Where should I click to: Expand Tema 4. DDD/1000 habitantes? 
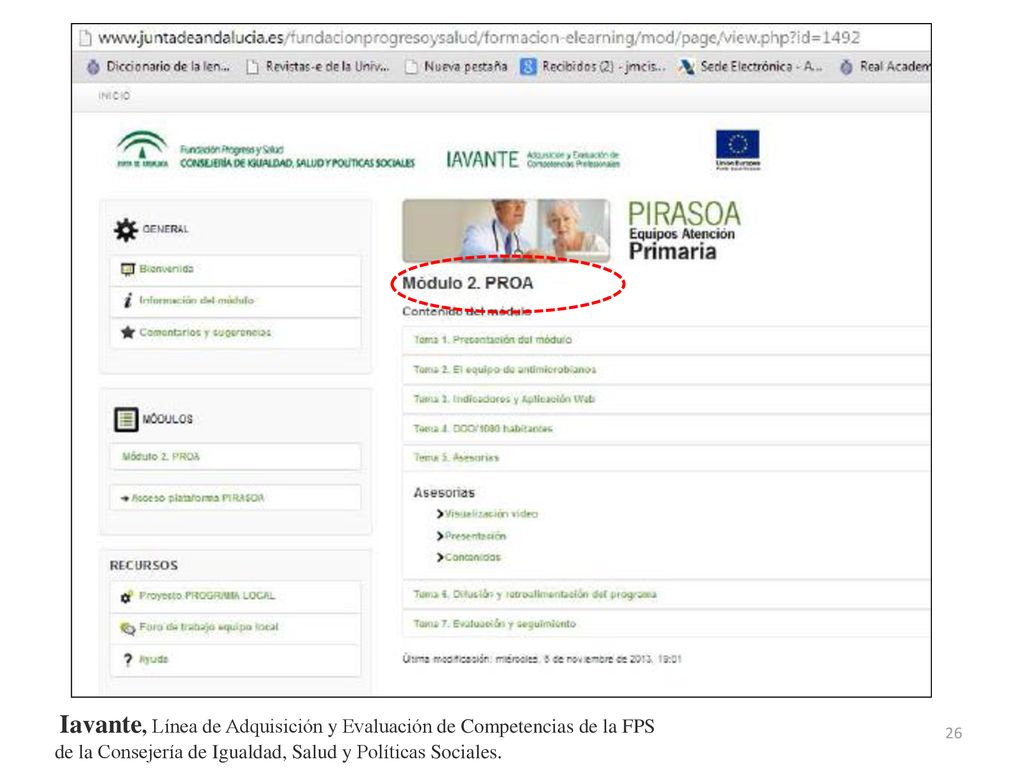tap(666, 429)
